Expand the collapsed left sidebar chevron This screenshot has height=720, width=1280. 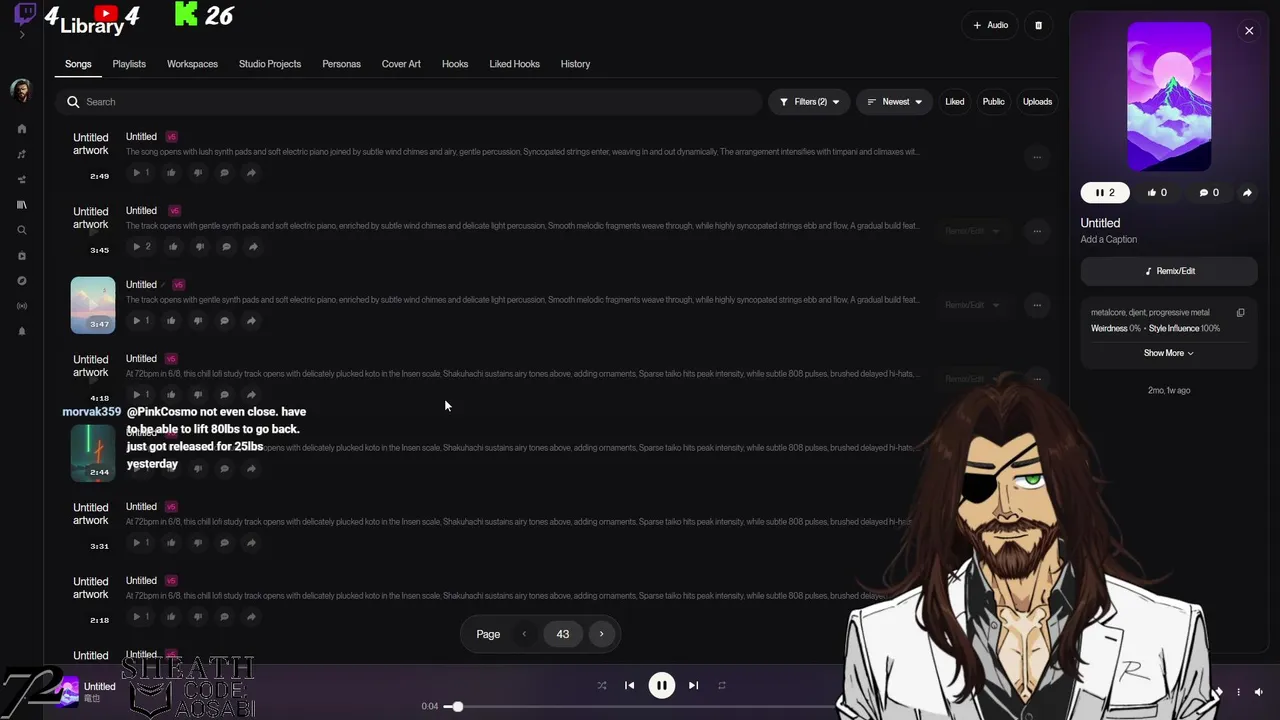pos(22,35)
